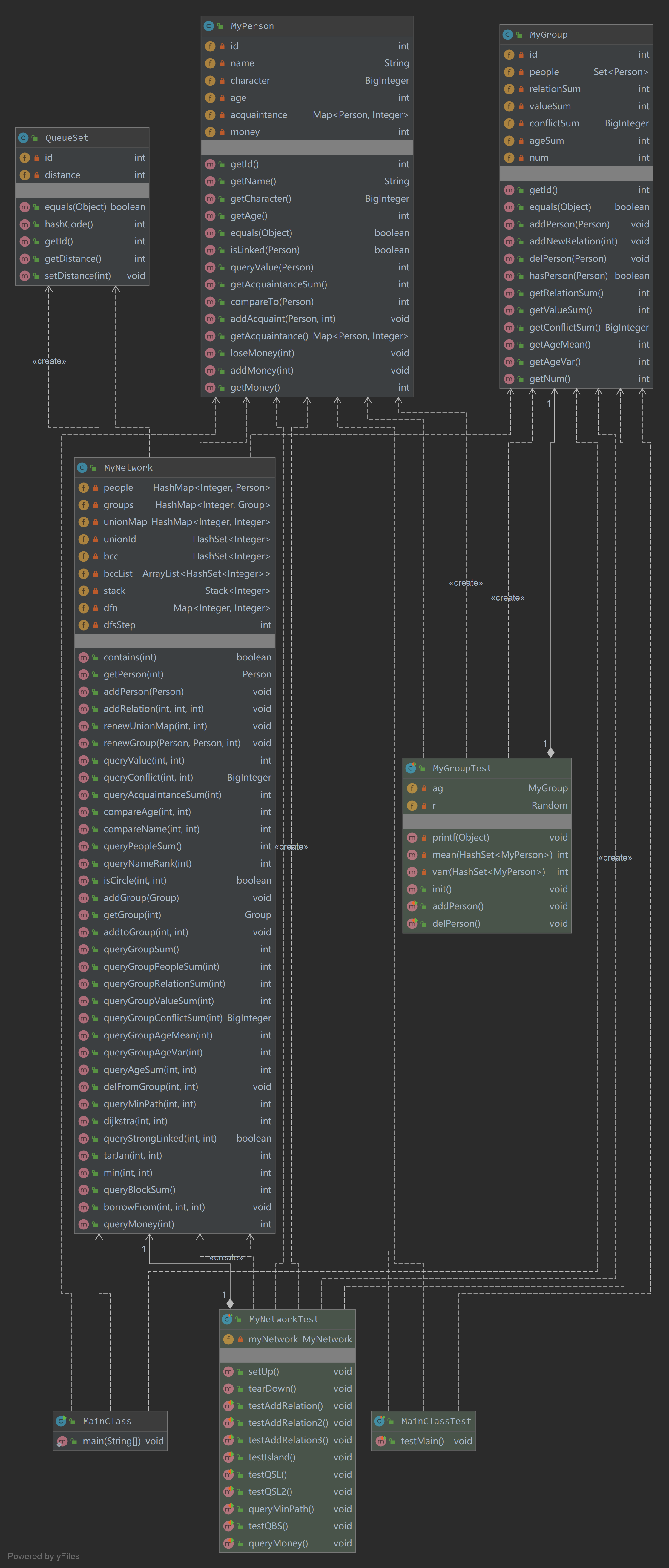Viewport: 669px width, 1568px height.
Task: Click queryConflict(int, int) method
Action: coord(174,777)
